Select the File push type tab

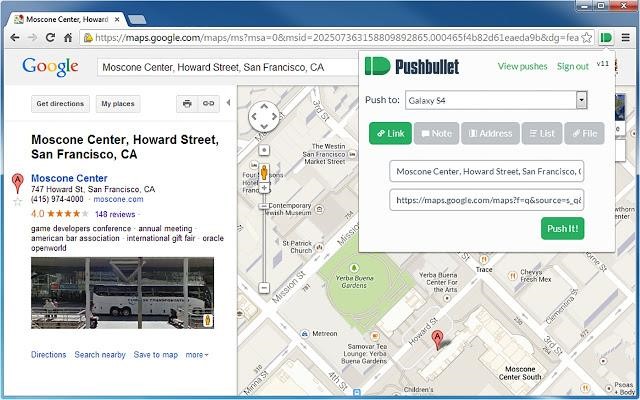pos(584,133)
